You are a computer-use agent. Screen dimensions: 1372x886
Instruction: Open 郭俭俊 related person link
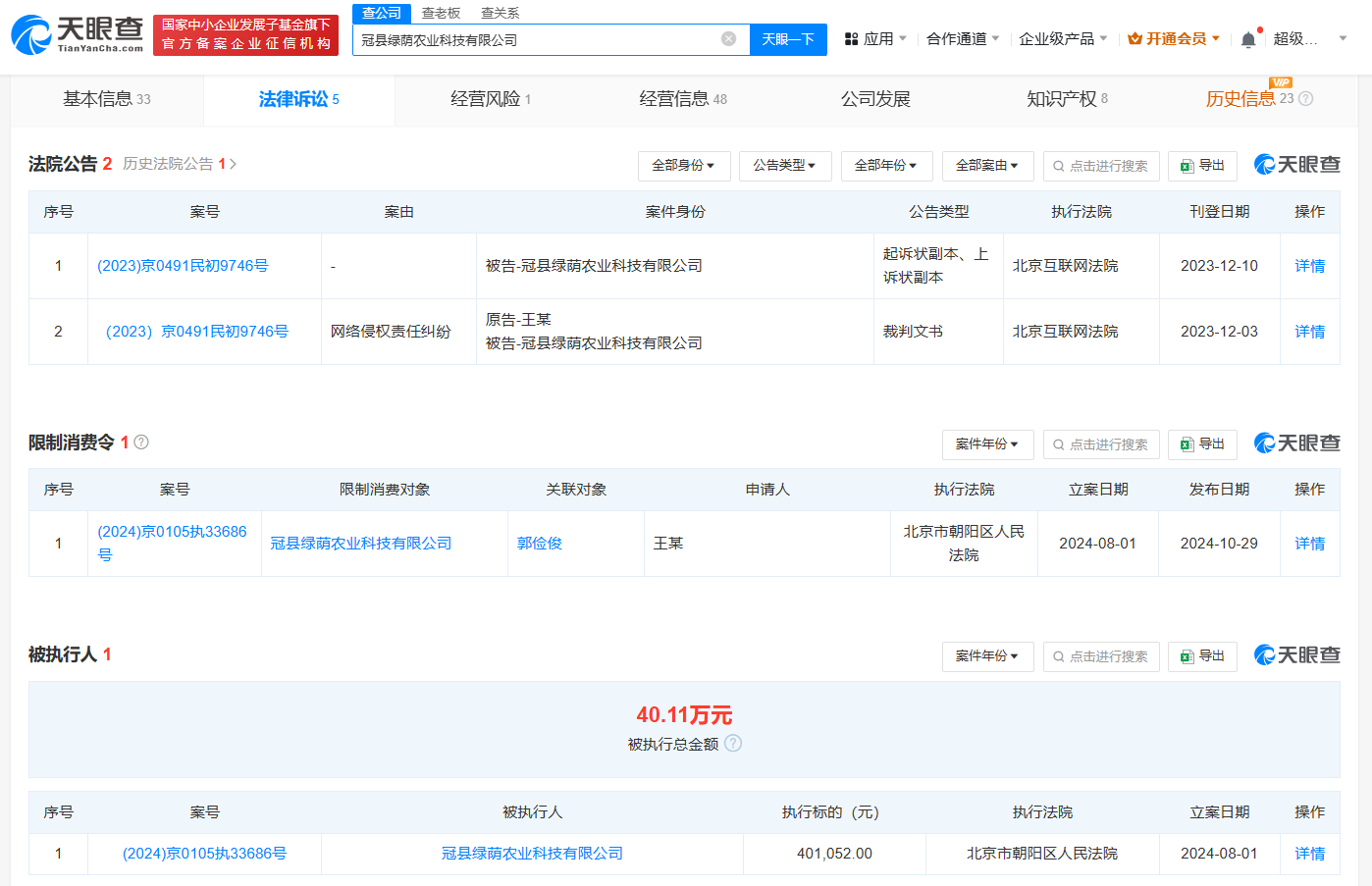[540, 544]
